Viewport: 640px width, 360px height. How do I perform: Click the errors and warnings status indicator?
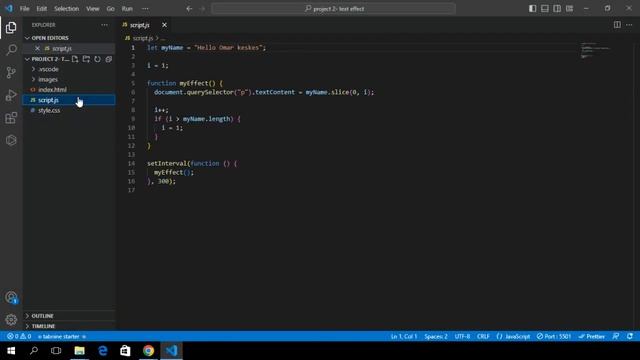[x=19, y=336]
